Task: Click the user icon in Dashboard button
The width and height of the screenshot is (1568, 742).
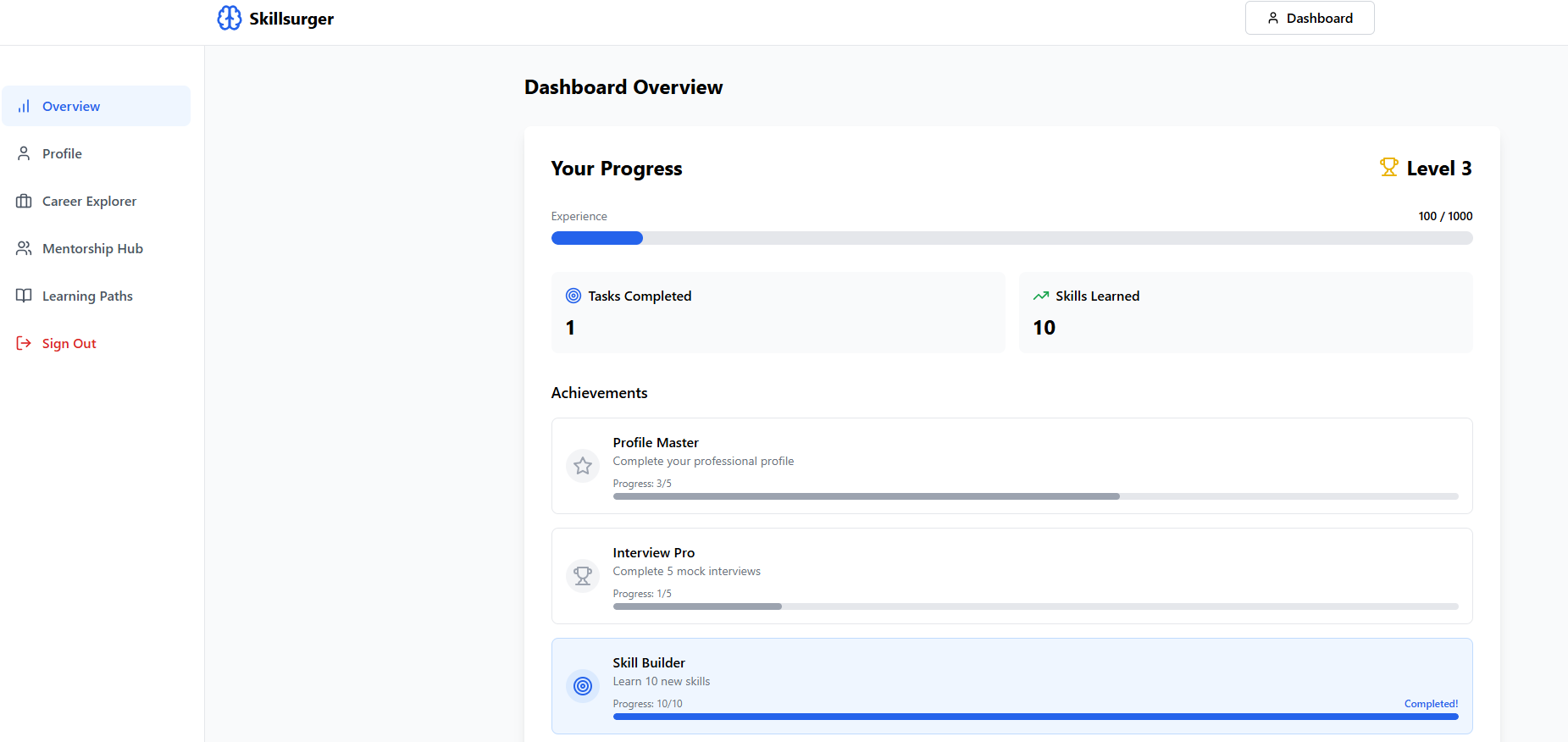Action: pyautogui.click(x=1272, y=18)
